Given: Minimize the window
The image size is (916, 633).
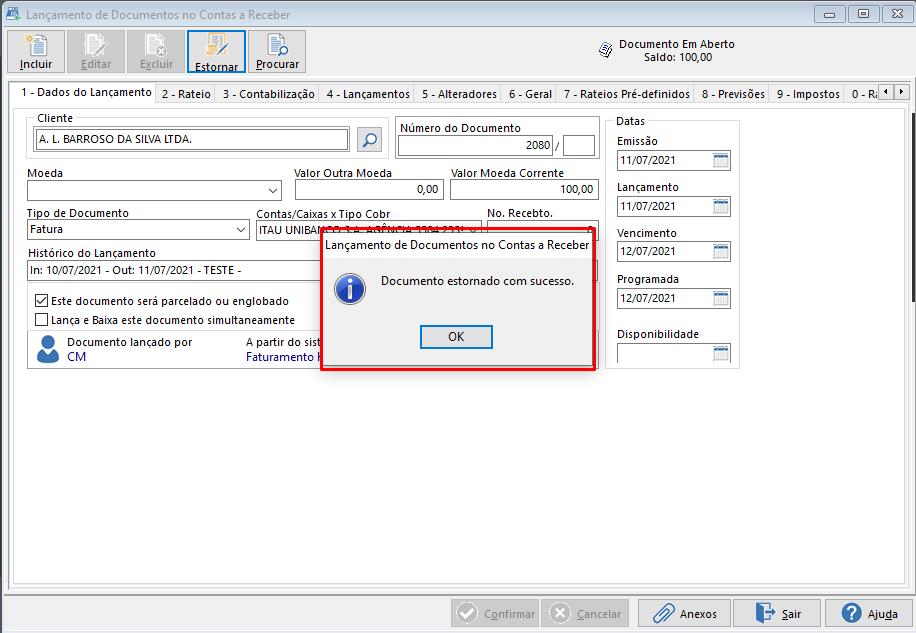Looking at the screenshot, I should point(830,14).
